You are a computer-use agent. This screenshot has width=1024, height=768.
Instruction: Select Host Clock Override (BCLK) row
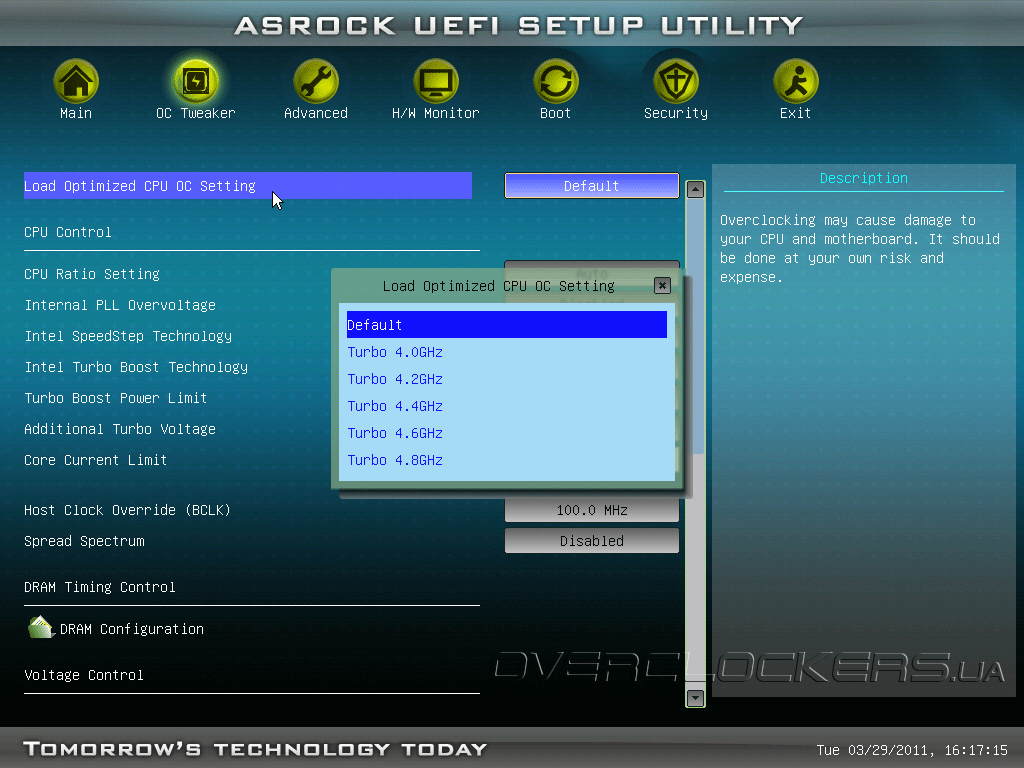pyautogui.click(x=127, y=510)
